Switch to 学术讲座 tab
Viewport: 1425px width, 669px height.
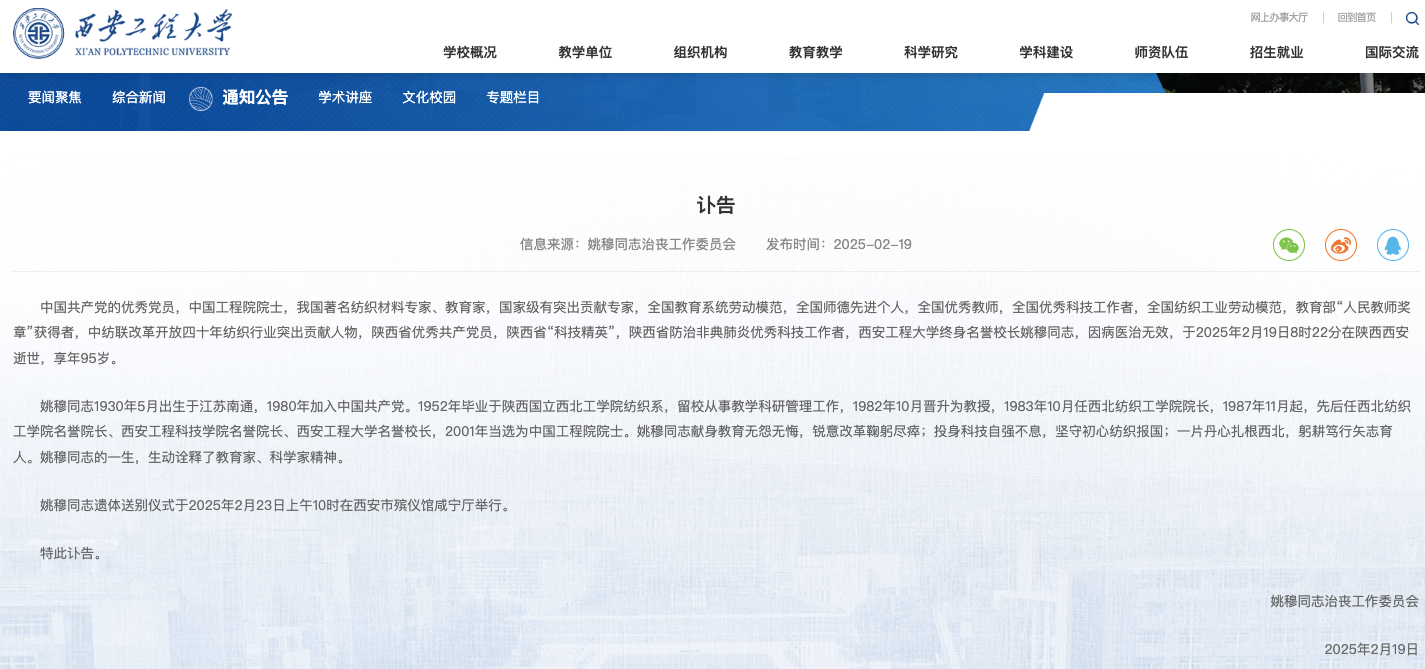click(x=345, y=98)
